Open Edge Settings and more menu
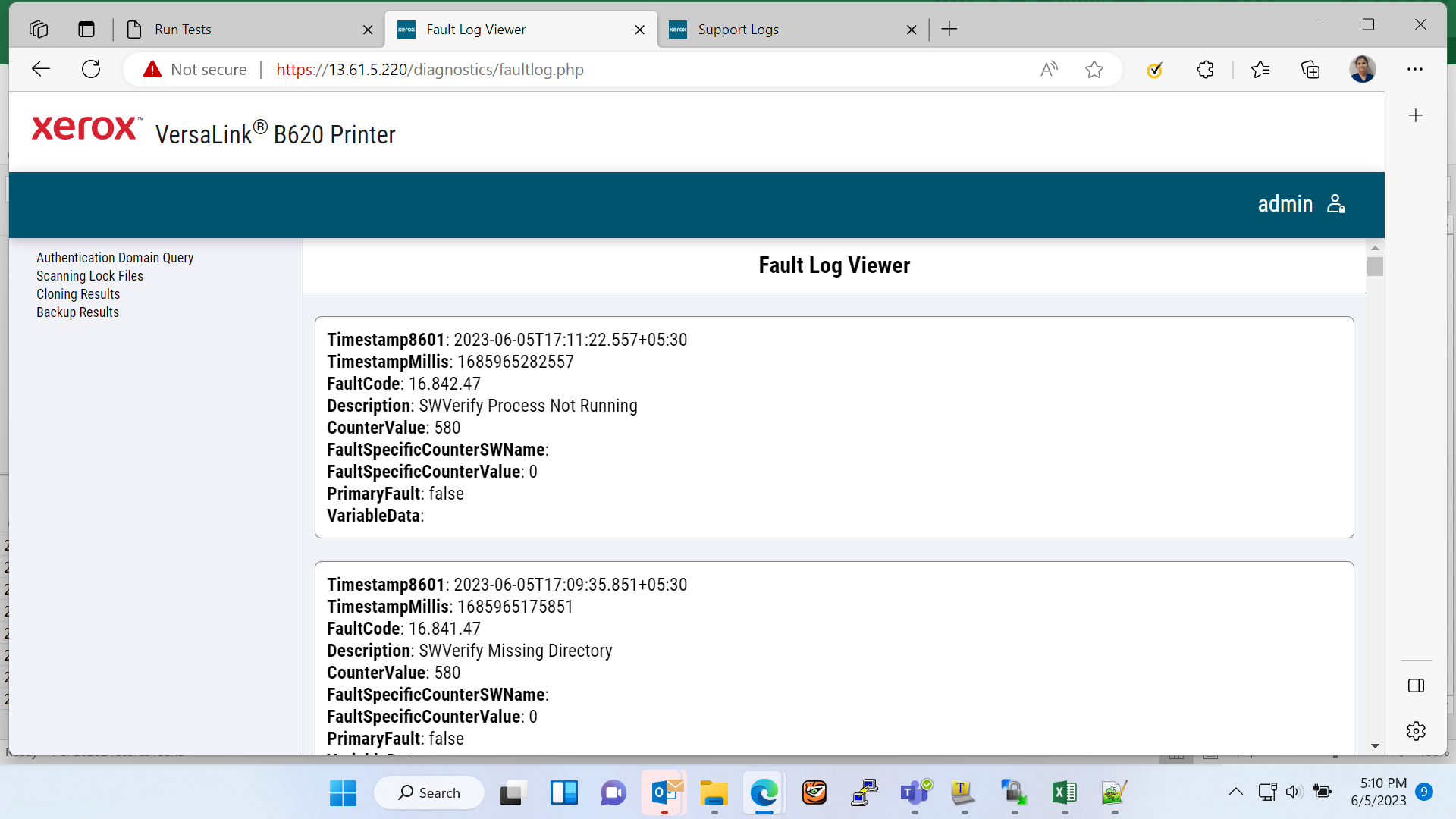This screenshot has width=1456, height=819. [1415, 69]
